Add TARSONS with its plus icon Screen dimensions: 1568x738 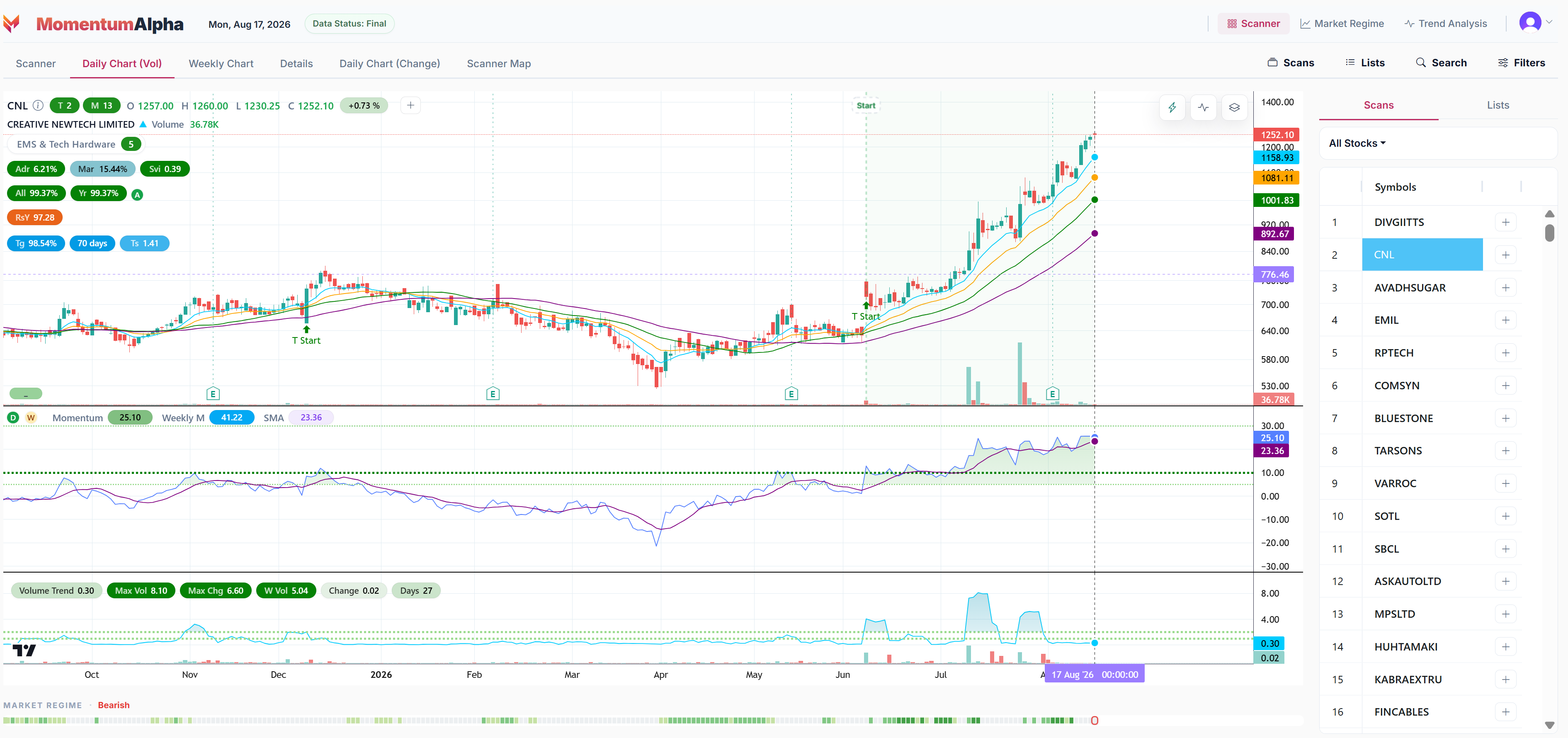click(1505, 451)
